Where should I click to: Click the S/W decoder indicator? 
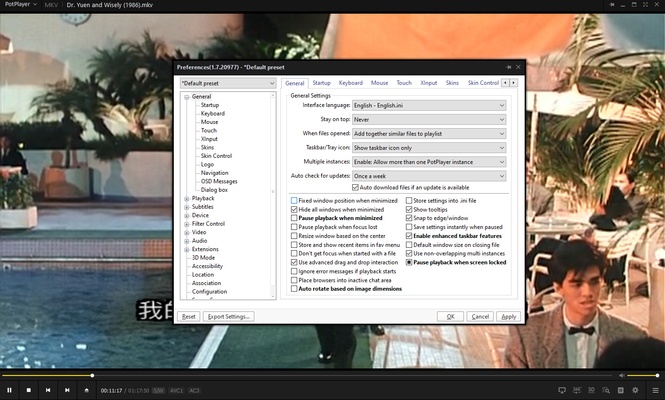(158, 391)
